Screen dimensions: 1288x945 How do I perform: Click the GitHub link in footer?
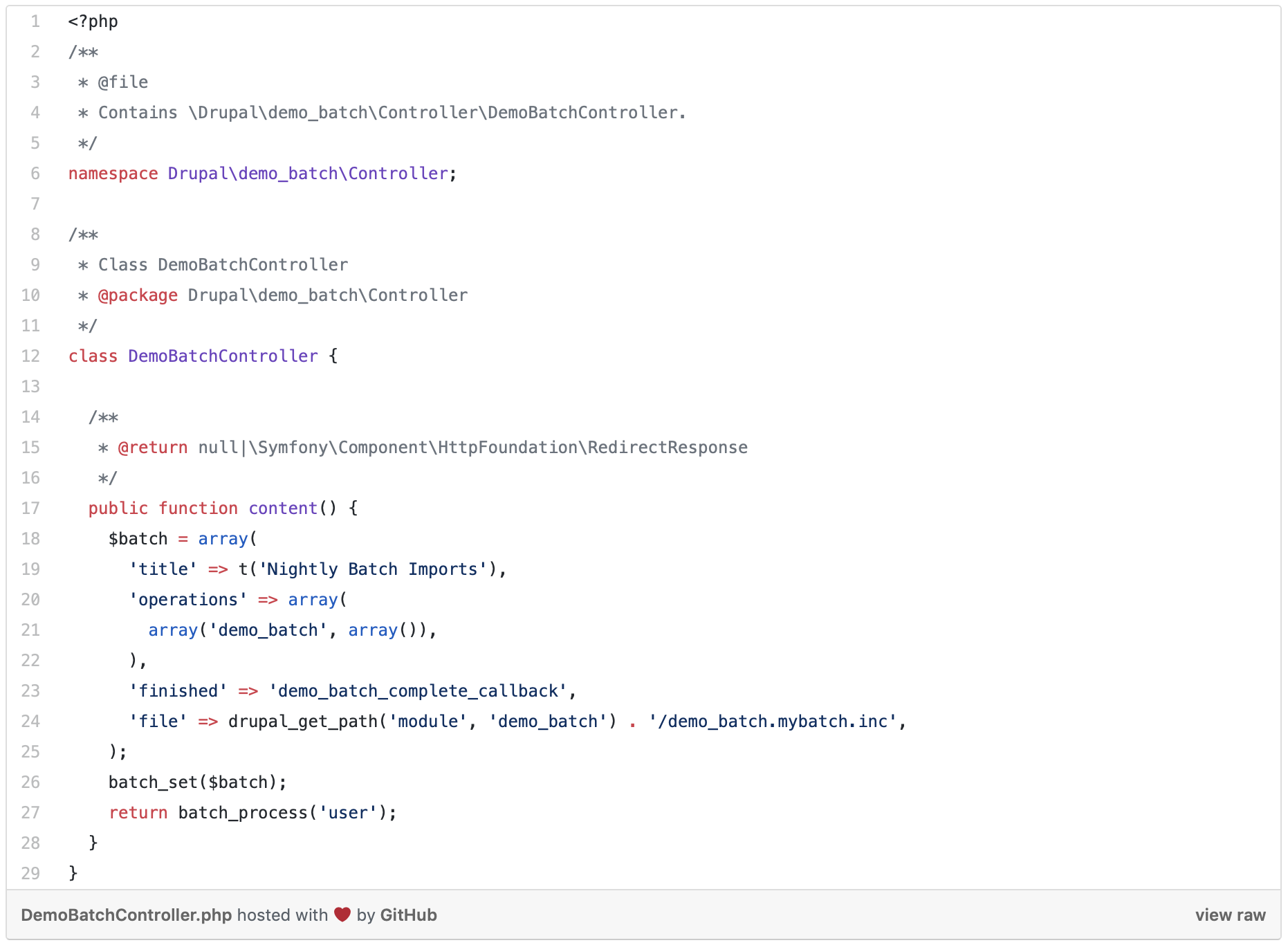408,915
